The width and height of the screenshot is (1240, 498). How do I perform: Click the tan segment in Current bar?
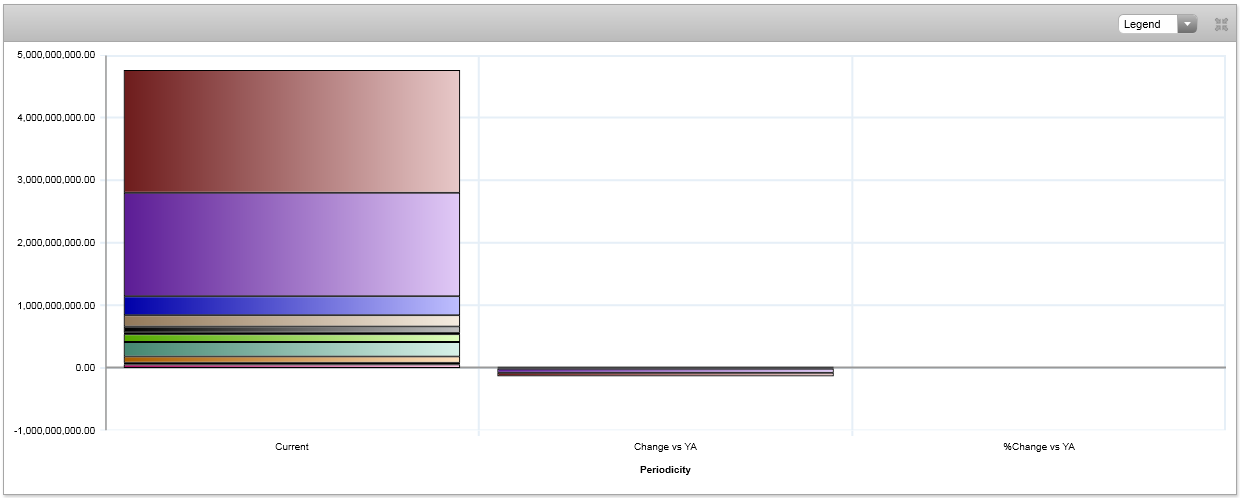click(291, 321)
